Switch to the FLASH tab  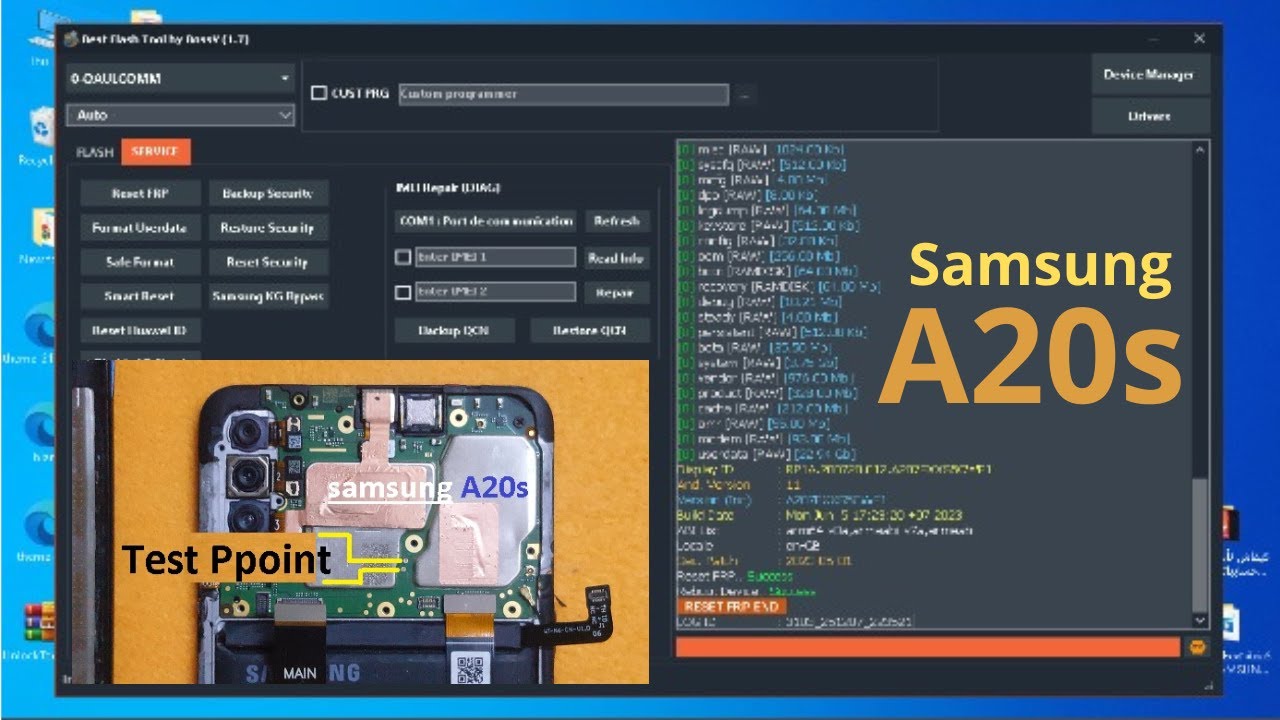95,152
